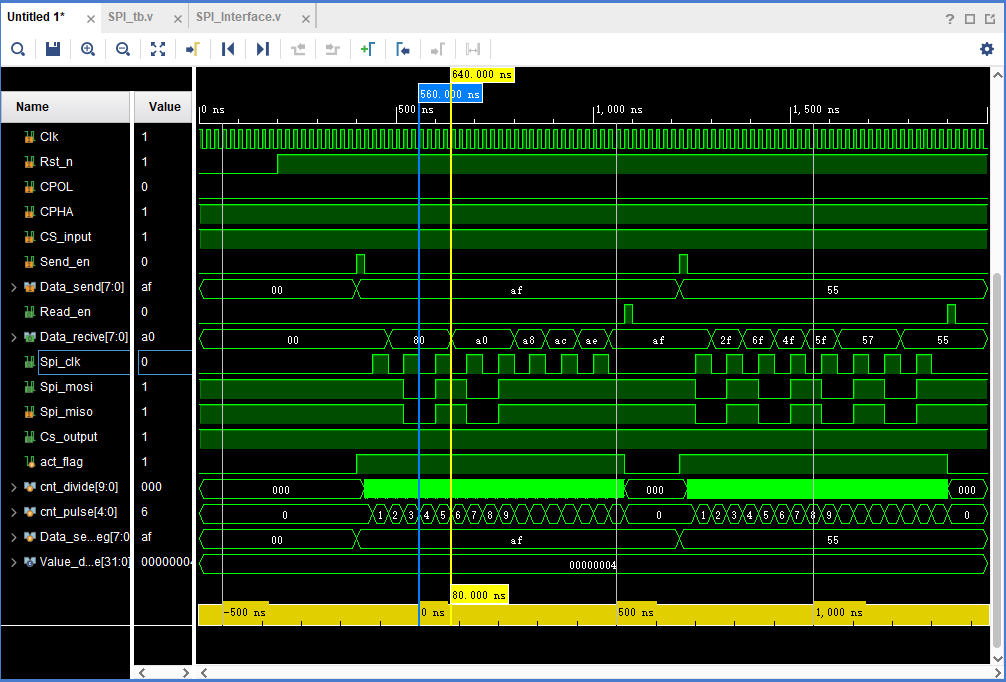Expand the Value_d...e[31:0] bus

tap(13, 562)
